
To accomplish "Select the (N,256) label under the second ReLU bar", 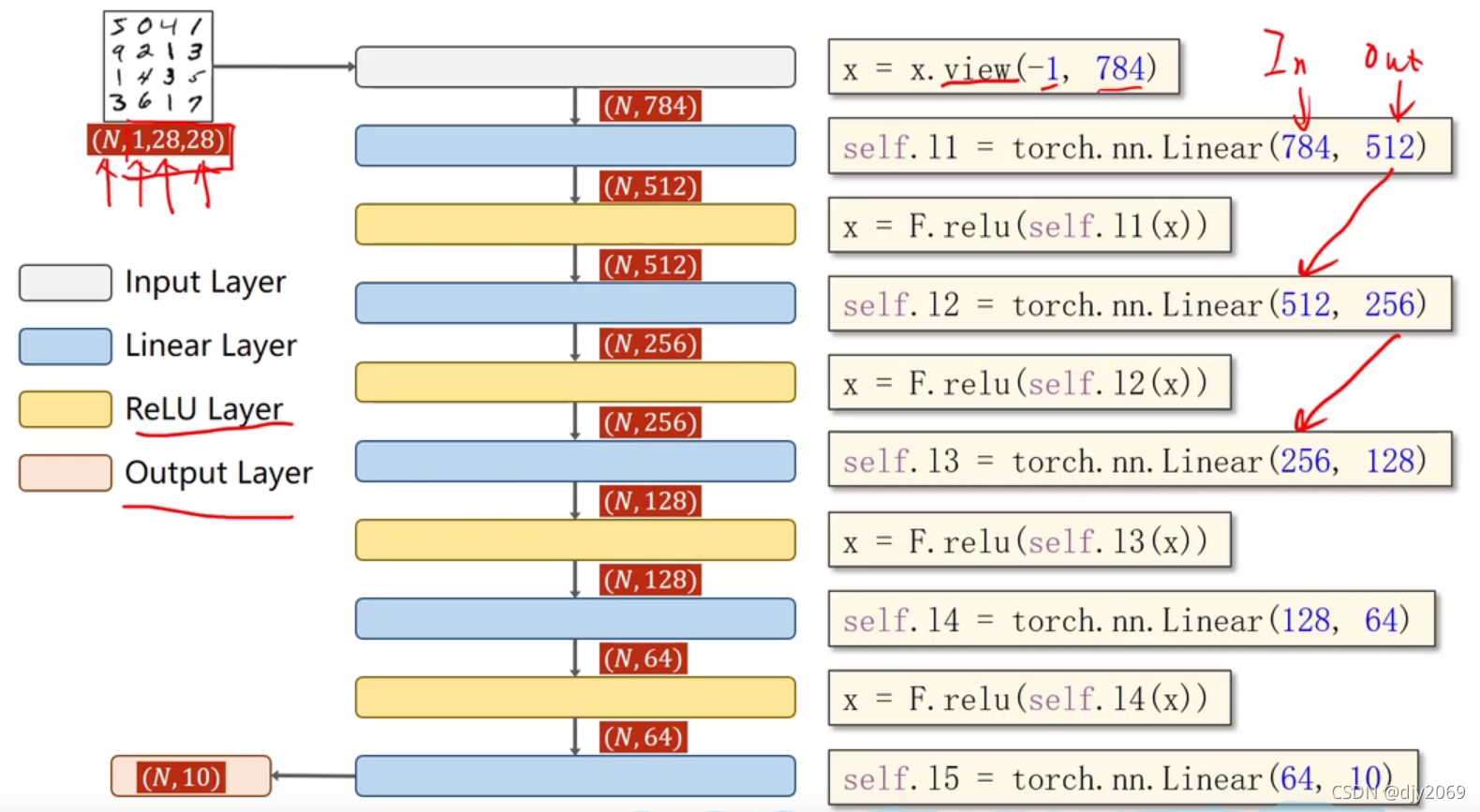I will (651, 422).
